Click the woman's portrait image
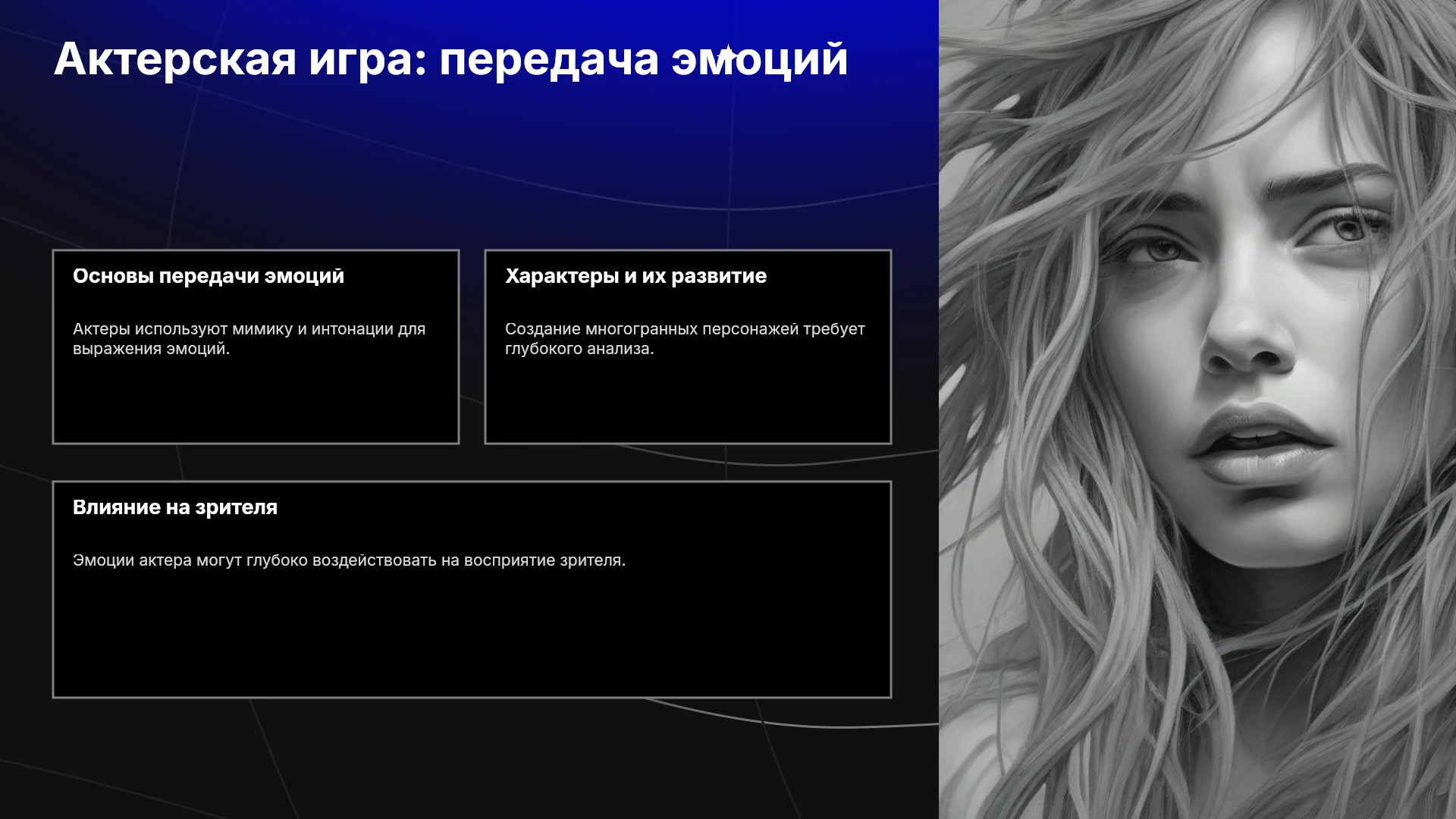The image size is (1456, 819). (1197, 409)
